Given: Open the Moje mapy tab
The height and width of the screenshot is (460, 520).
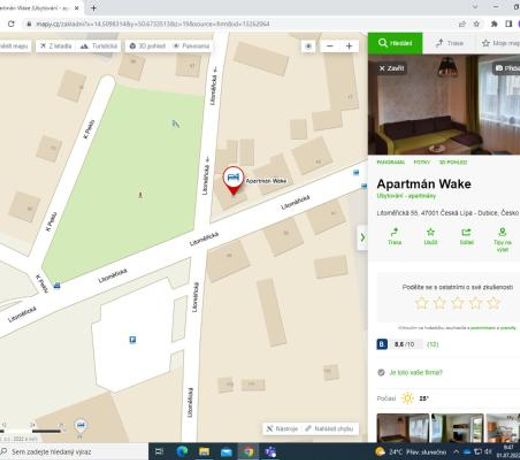Looking at the screenshot, I should (500, 43).
